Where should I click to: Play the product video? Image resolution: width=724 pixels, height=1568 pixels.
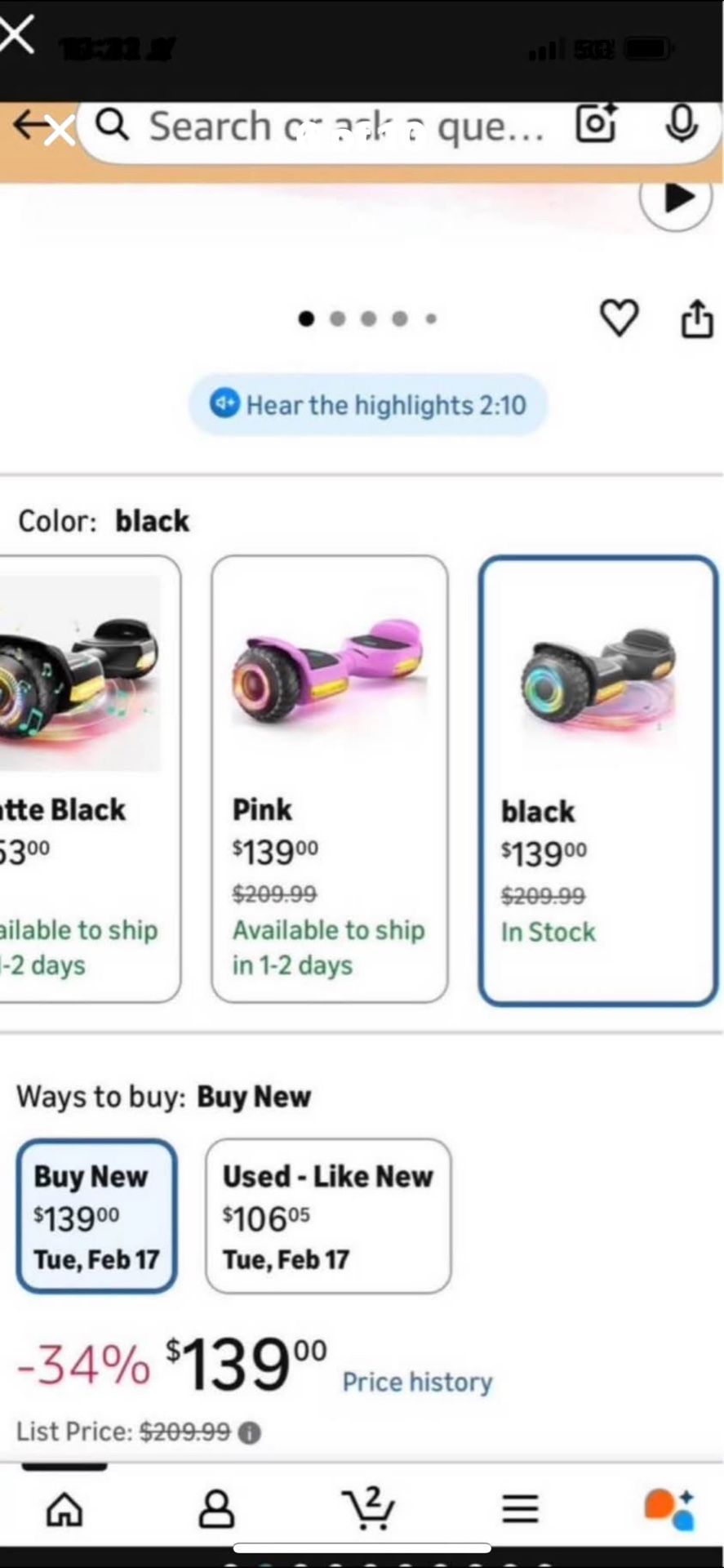(x=677, y=198)
